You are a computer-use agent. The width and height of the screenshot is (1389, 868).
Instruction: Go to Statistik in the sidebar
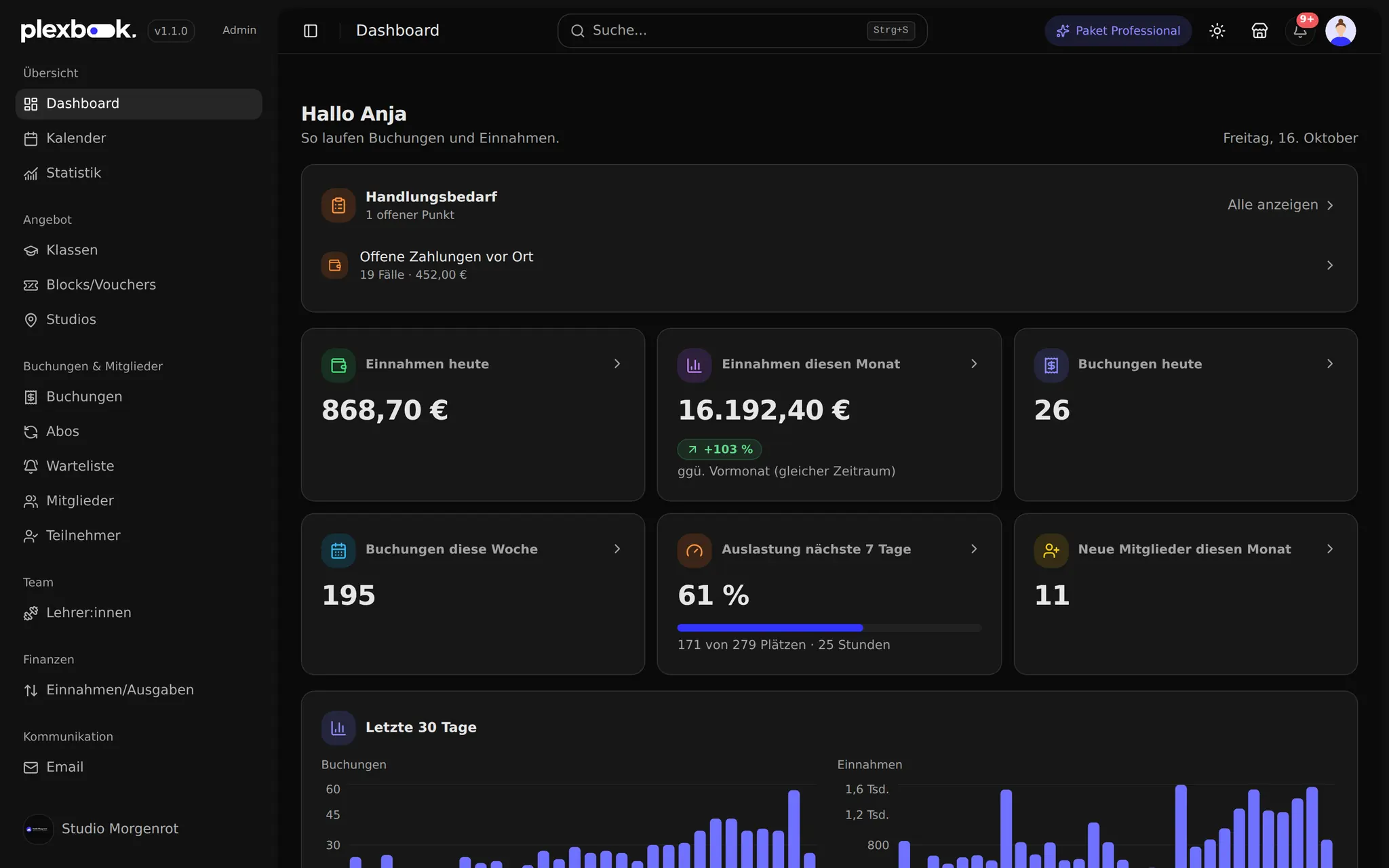click(x=138, y=173)
